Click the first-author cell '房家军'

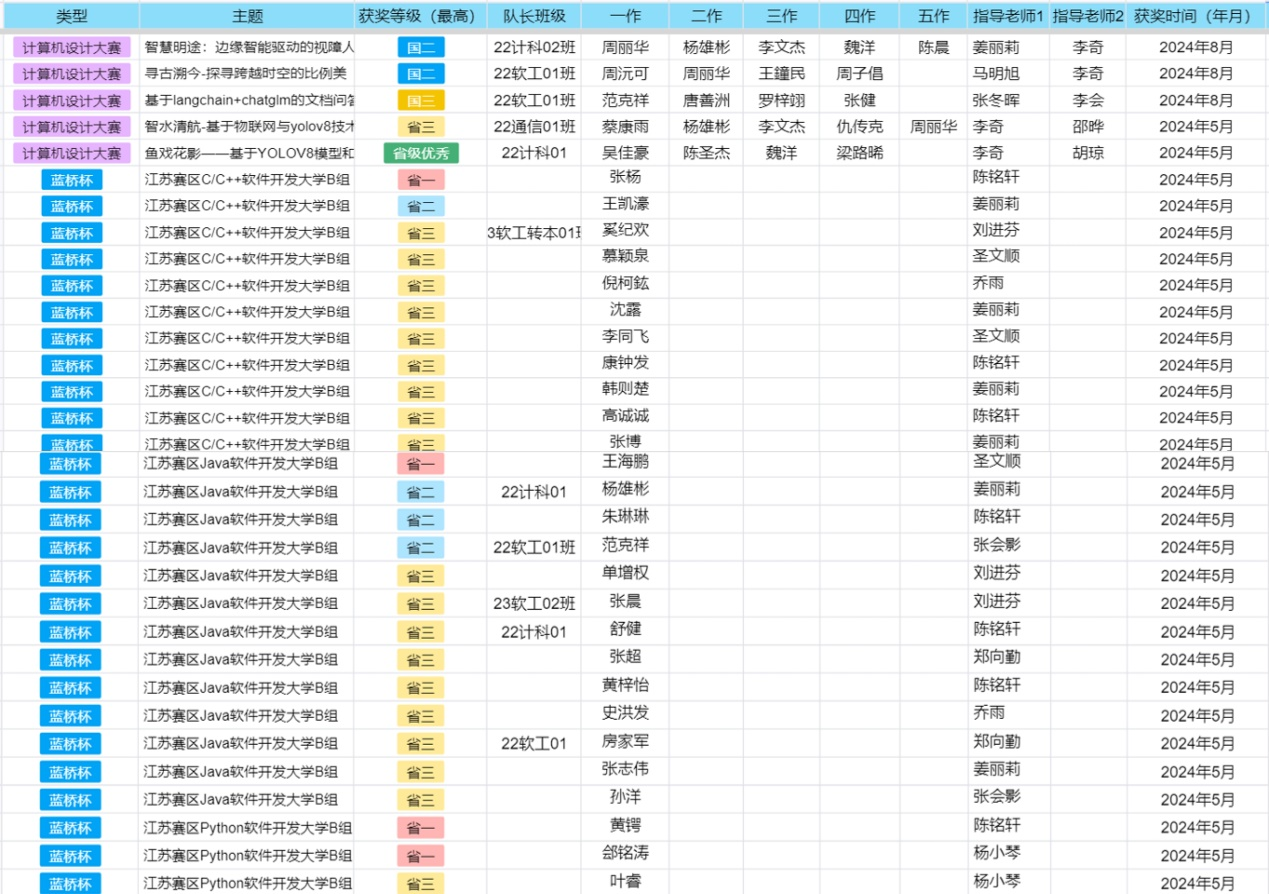click(625, 741)
